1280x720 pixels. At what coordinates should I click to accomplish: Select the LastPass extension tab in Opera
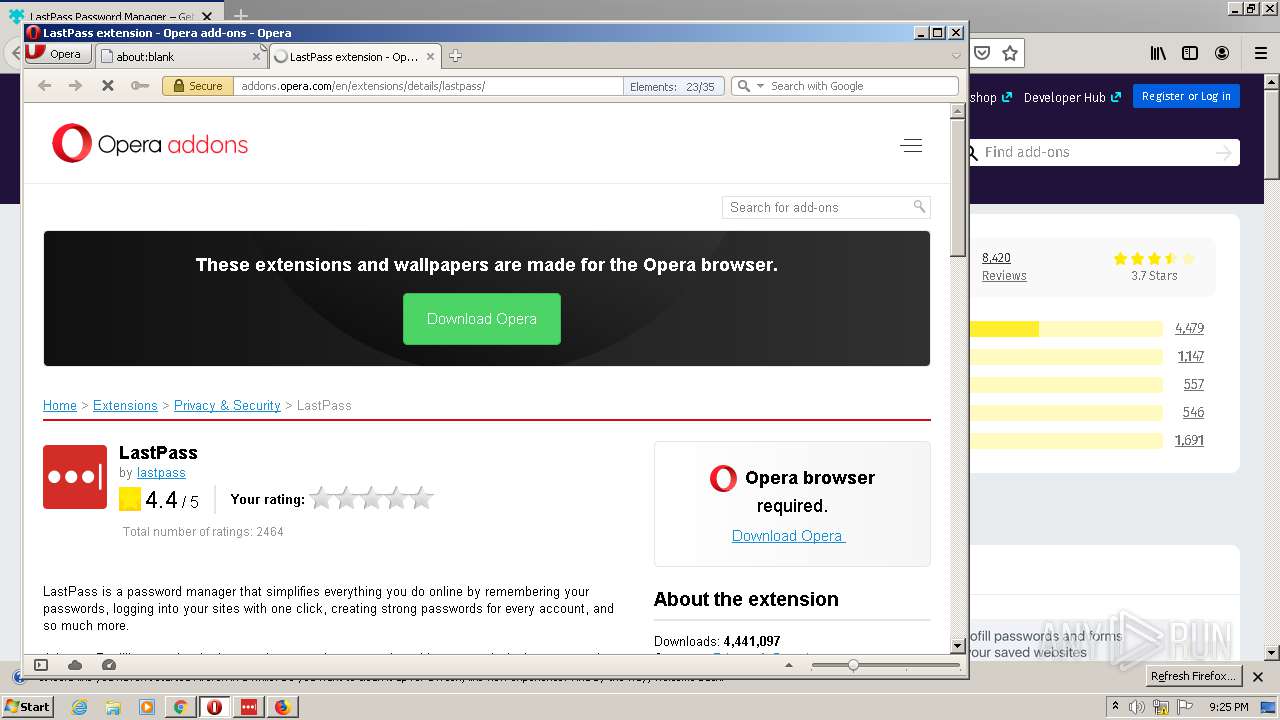tap(355, 57)
